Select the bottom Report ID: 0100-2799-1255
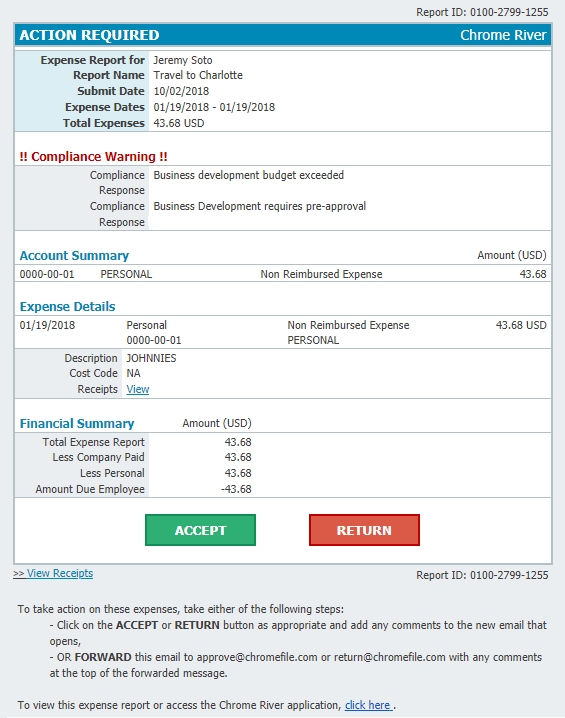565x718 pixels. pos(482,575)
